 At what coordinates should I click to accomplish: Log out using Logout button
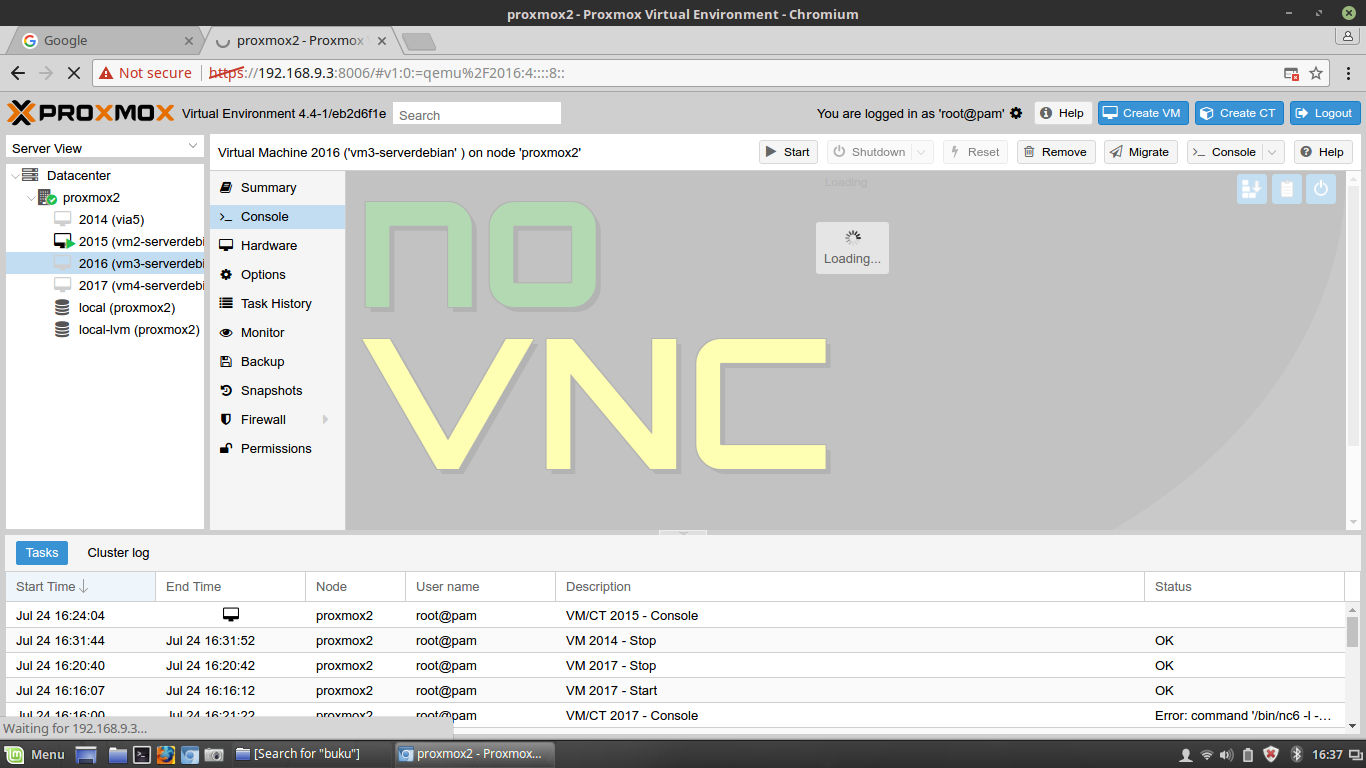[x=1325, y=113]
